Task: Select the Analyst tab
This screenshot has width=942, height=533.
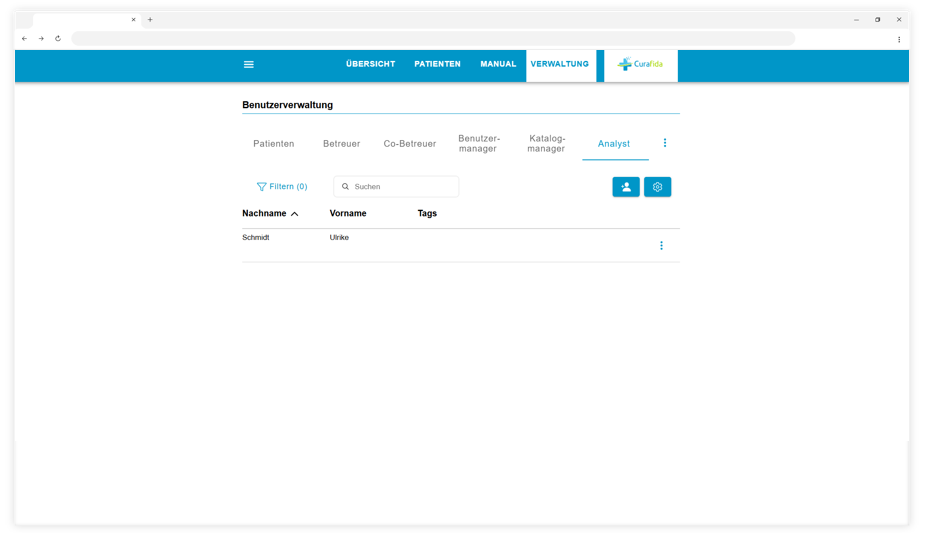Action: pos(614,144)
